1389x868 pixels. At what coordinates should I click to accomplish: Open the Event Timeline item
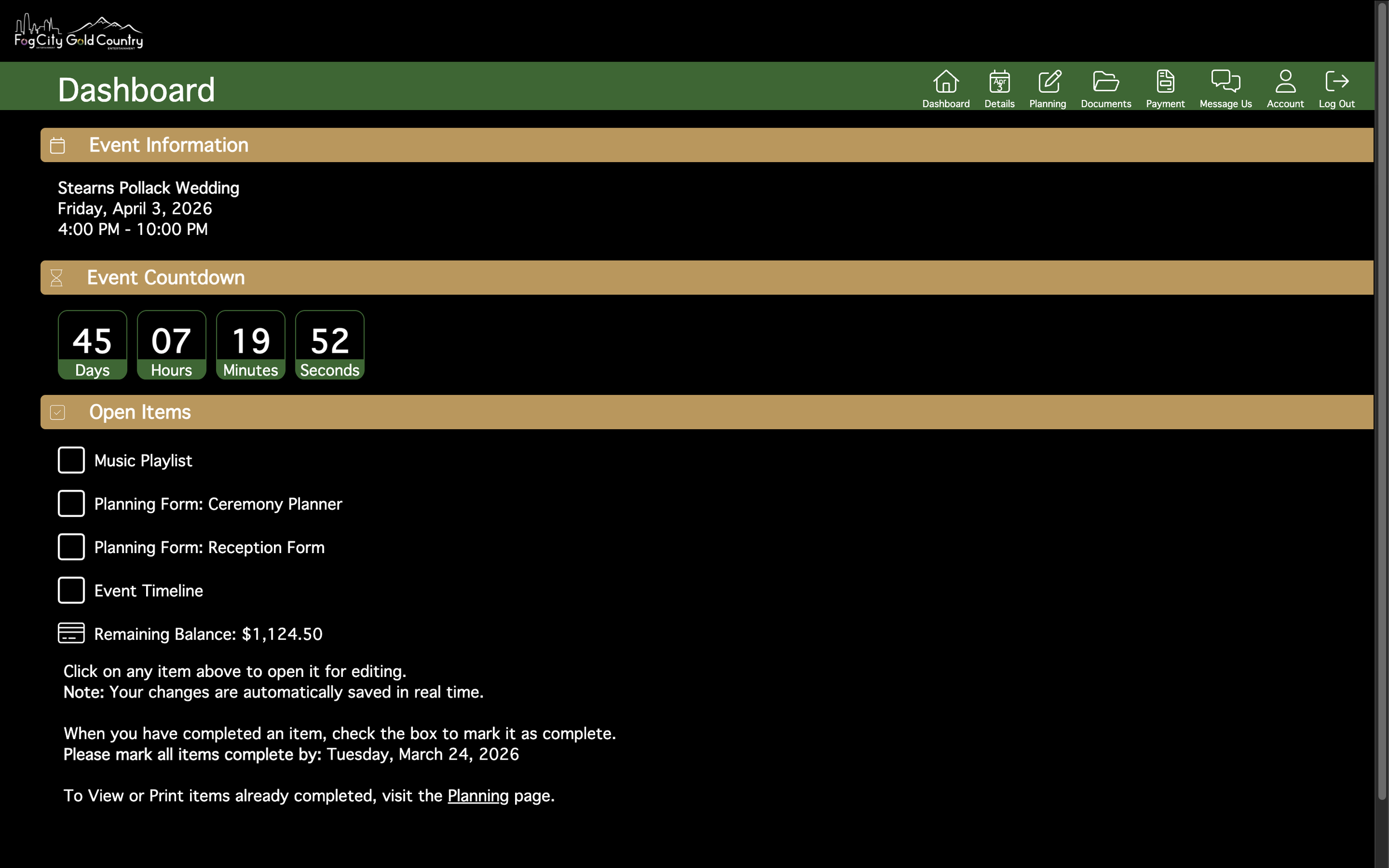[x=148, y=591]
